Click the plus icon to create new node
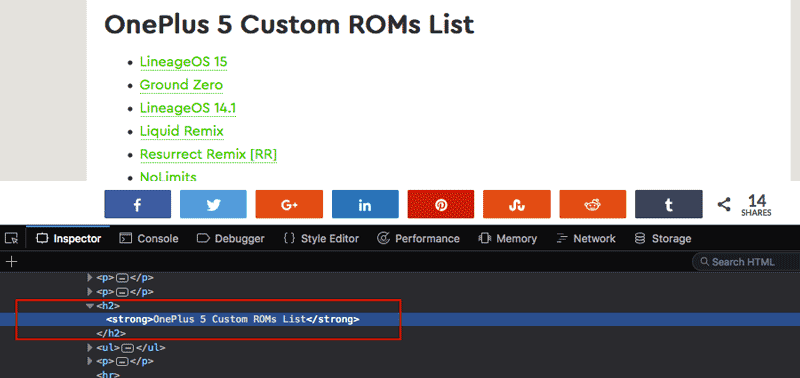The image size is (800, 378). (x=11, y=262)
